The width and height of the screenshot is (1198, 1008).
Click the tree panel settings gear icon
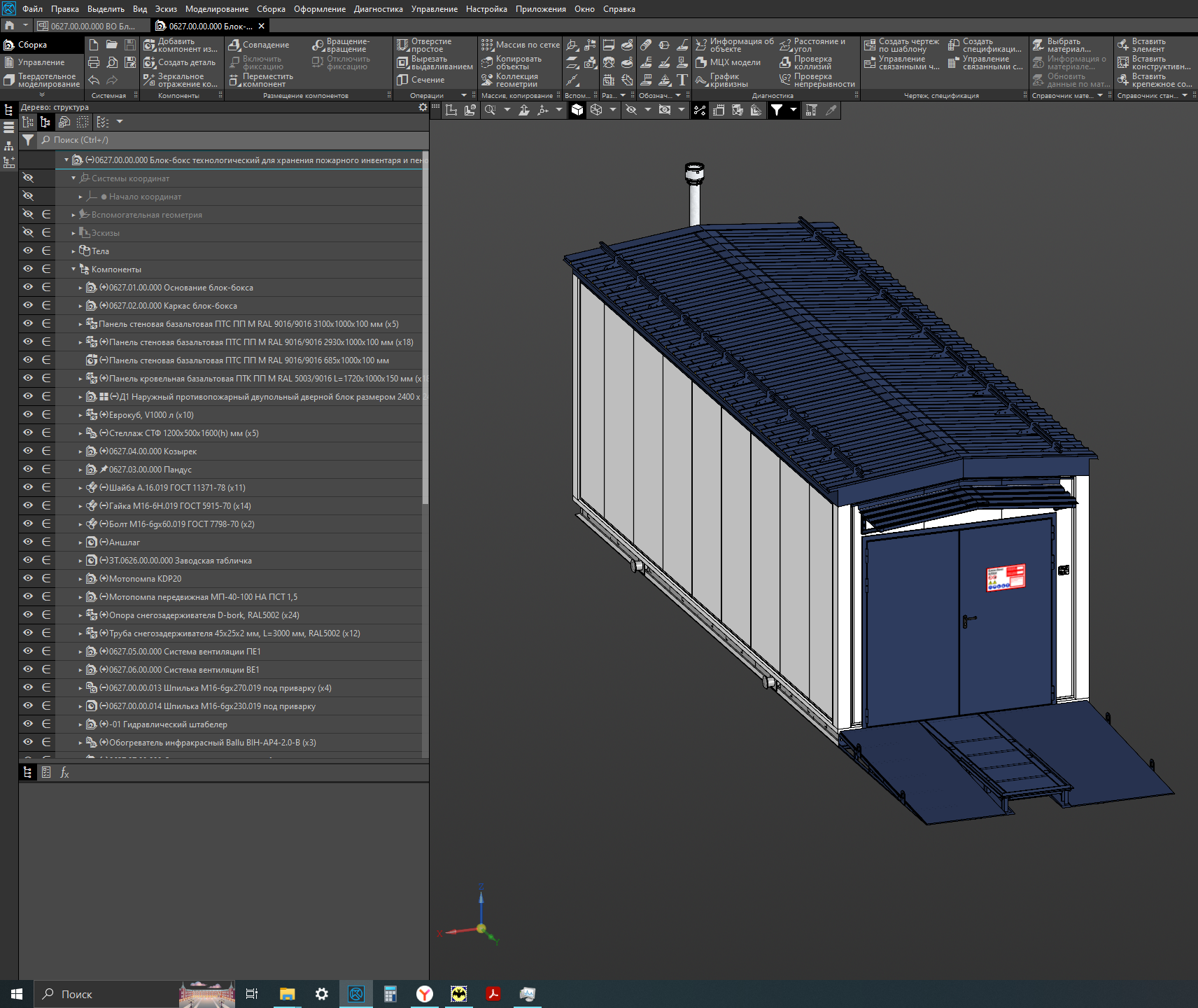[x=423, y=107]
